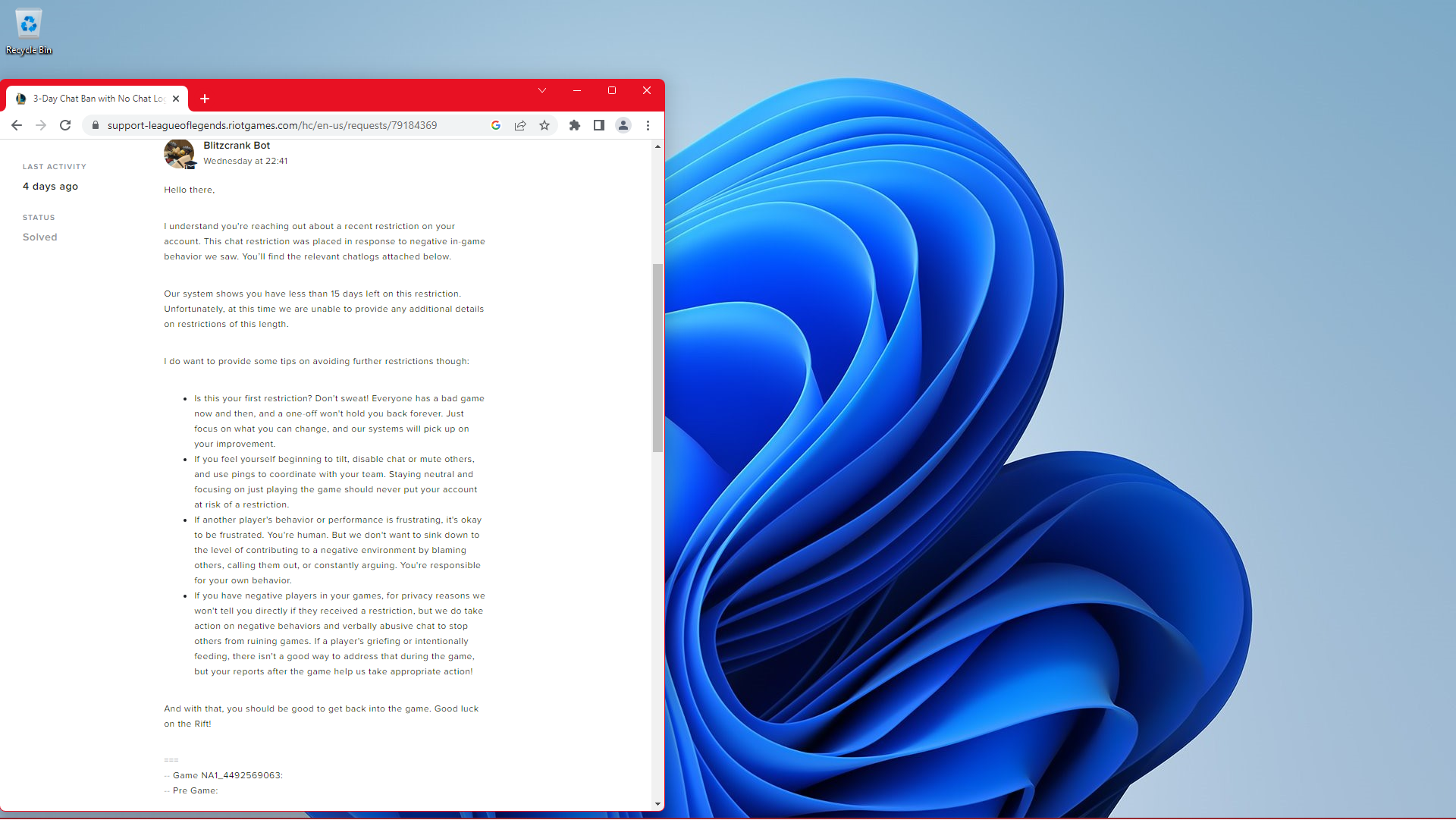Go back to the previous page

pos(17,125)
